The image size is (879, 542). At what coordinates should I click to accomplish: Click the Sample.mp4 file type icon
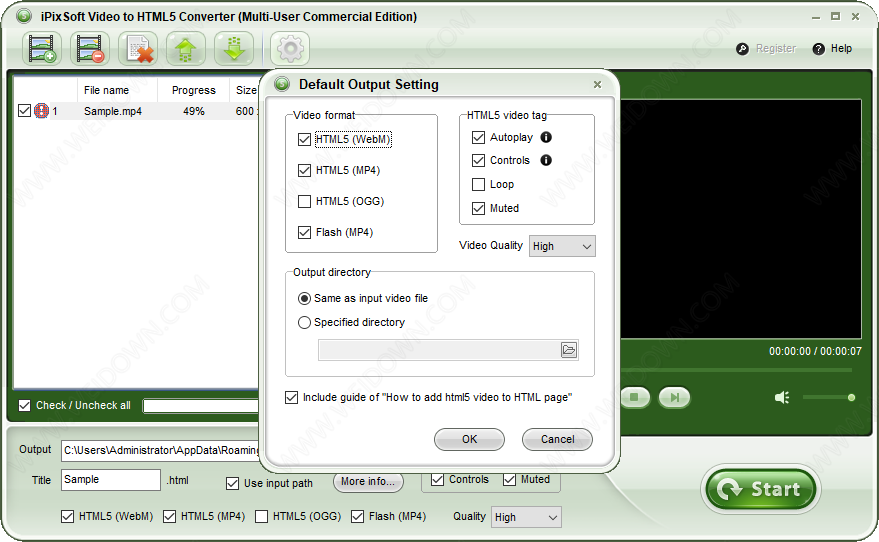[x=41, y=111]
